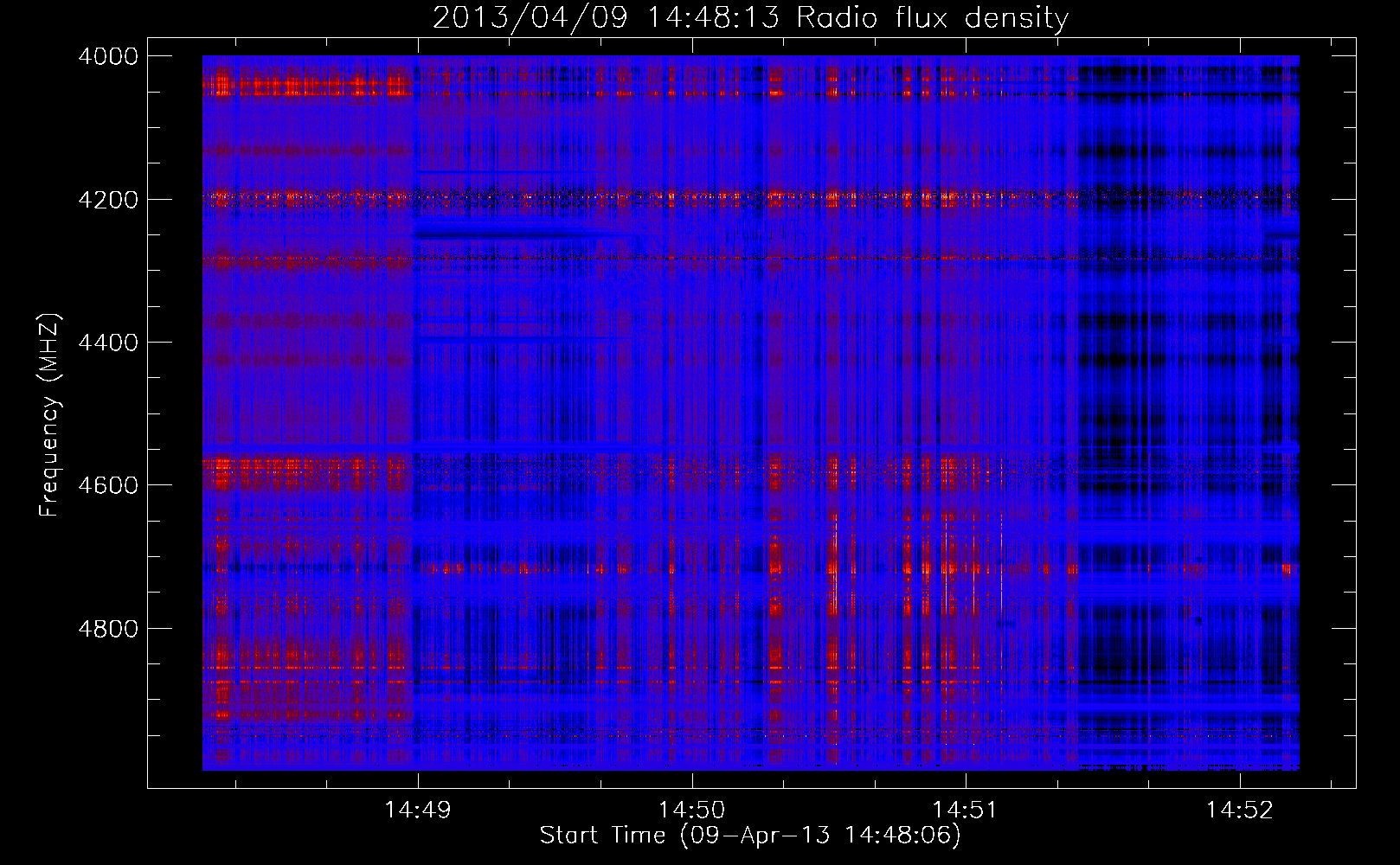This screenshot has height=865, width=1400.
Task: Click the 4800 frequency tick label
Action: click(x=108, y=628)
